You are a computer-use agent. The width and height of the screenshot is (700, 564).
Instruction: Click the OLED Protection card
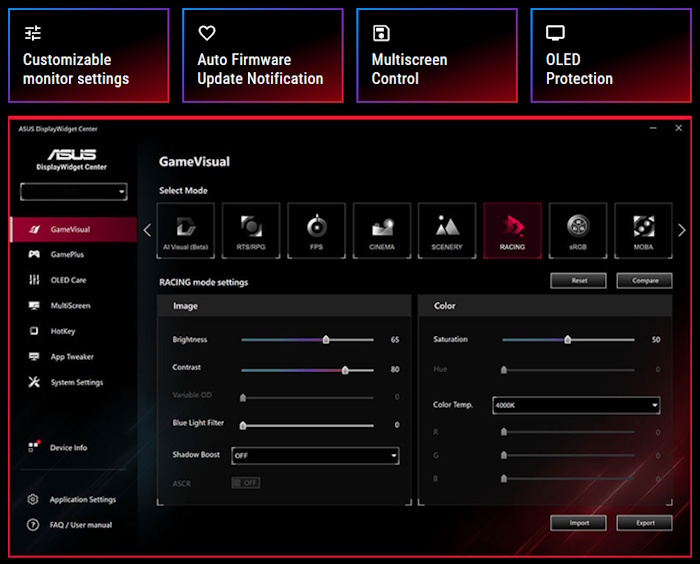click(611, 56)
